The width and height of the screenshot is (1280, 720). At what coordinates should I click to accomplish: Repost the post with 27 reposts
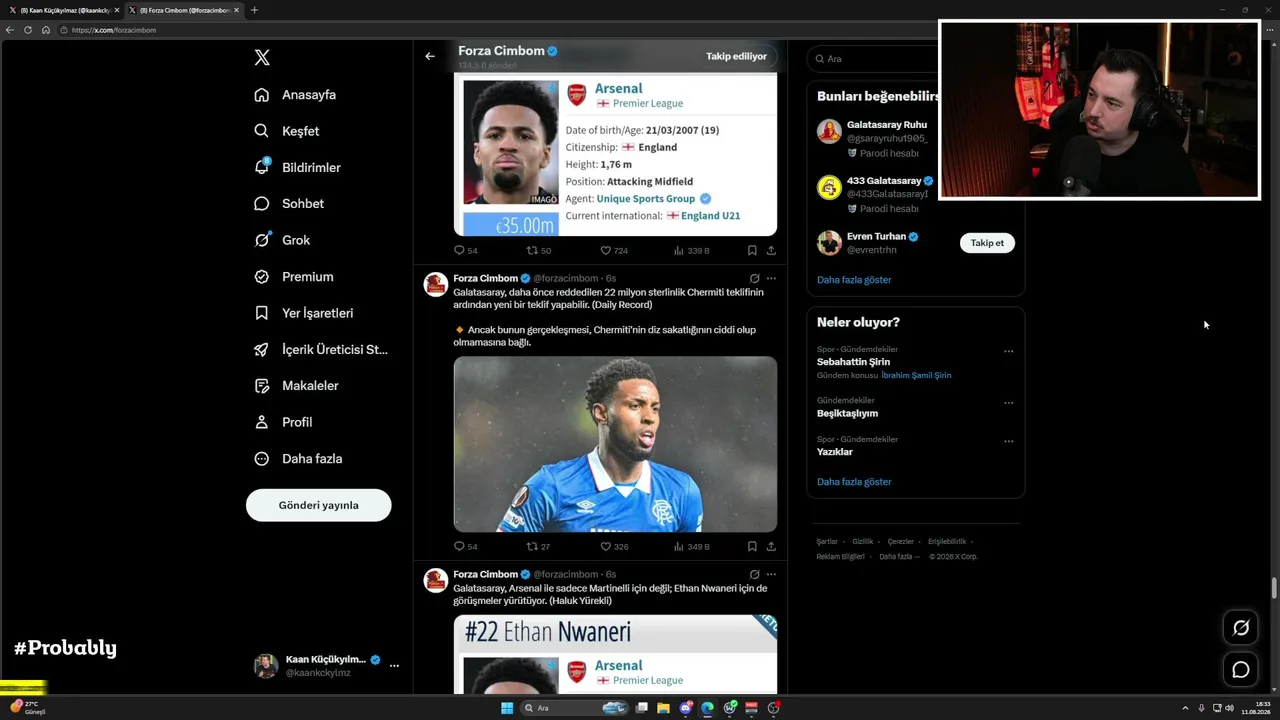pyautogui.click(x=539, y=546)
